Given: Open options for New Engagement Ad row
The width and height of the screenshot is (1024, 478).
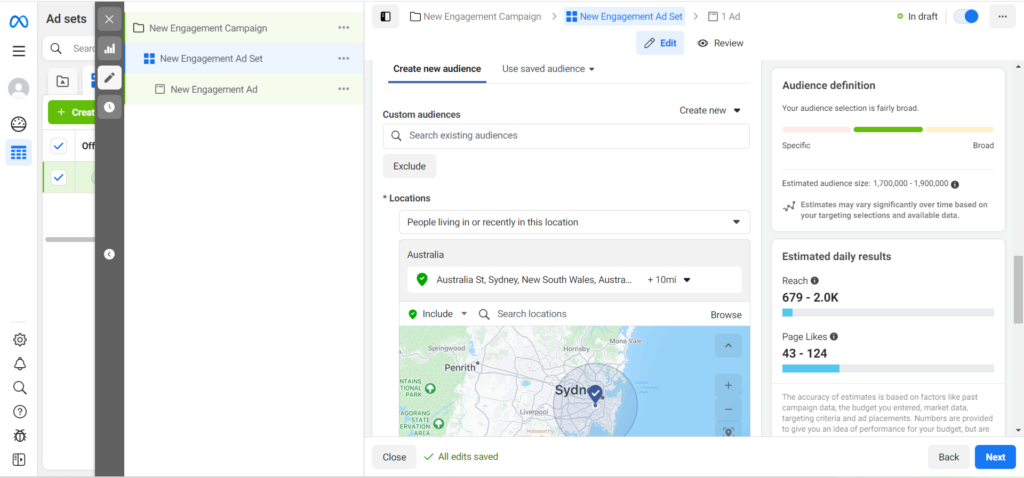Looking at the screenshot, I should (344, 89).
